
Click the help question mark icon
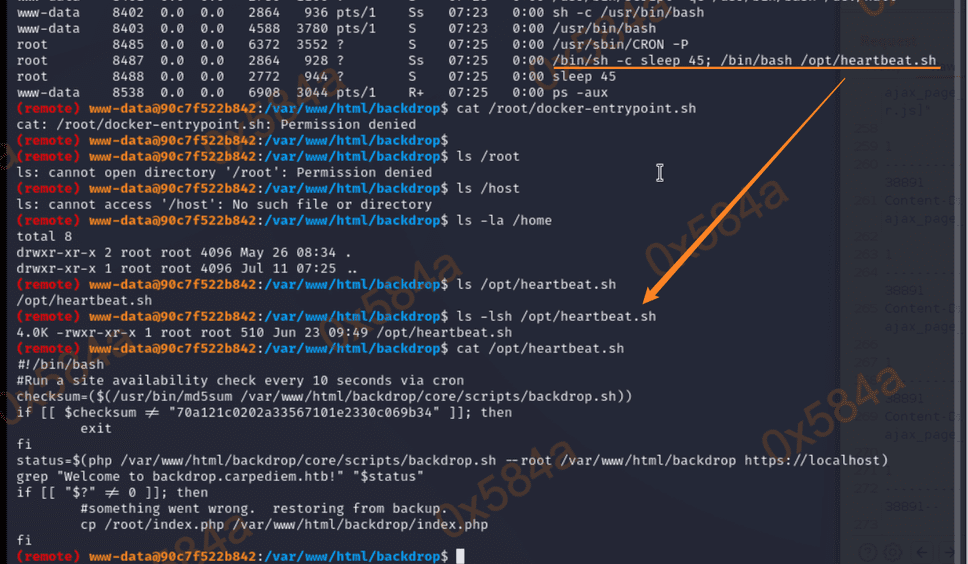[869, 551]
